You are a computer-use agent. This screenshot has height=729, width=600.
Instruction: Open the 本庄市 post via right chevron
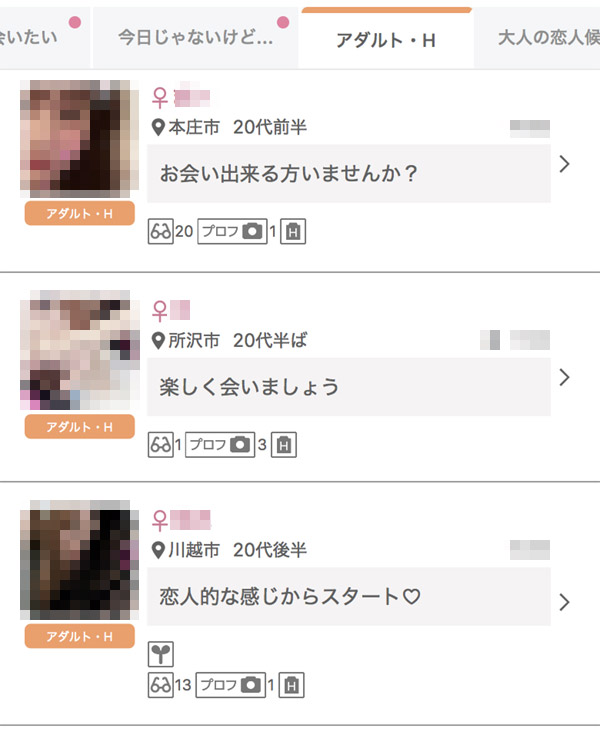(x=564, y=164)
